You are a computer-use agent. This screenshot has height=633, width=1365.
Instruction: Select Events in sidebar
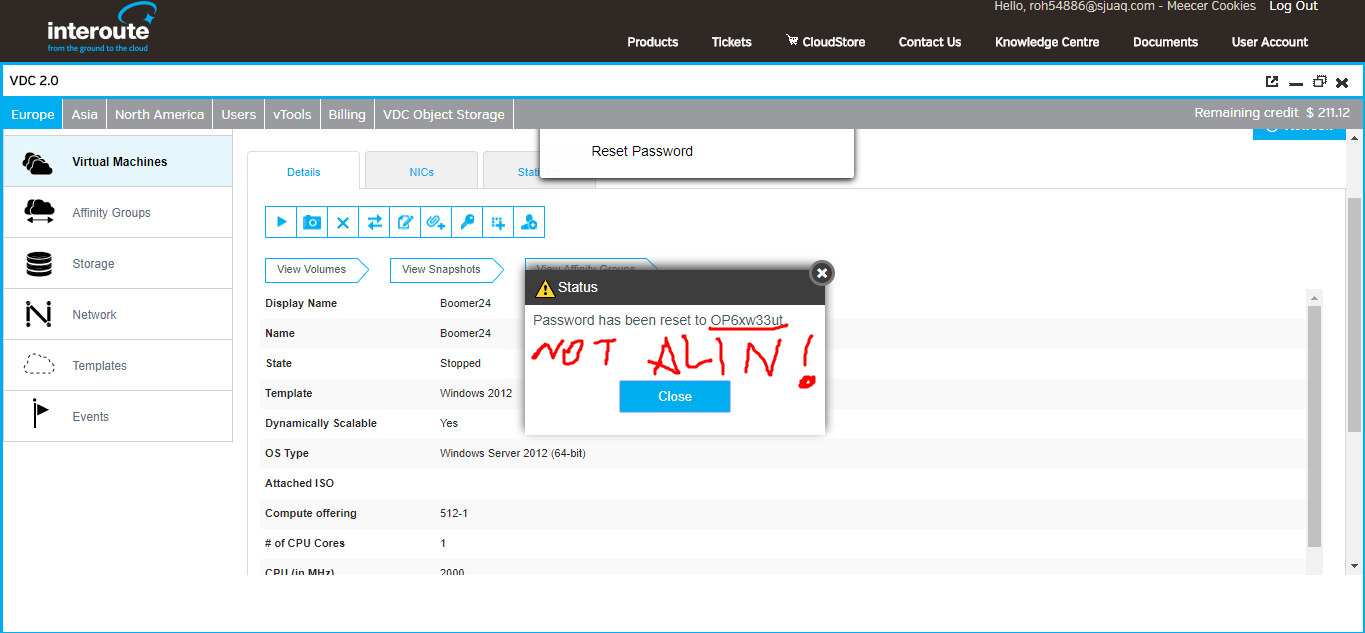(118, 417)
